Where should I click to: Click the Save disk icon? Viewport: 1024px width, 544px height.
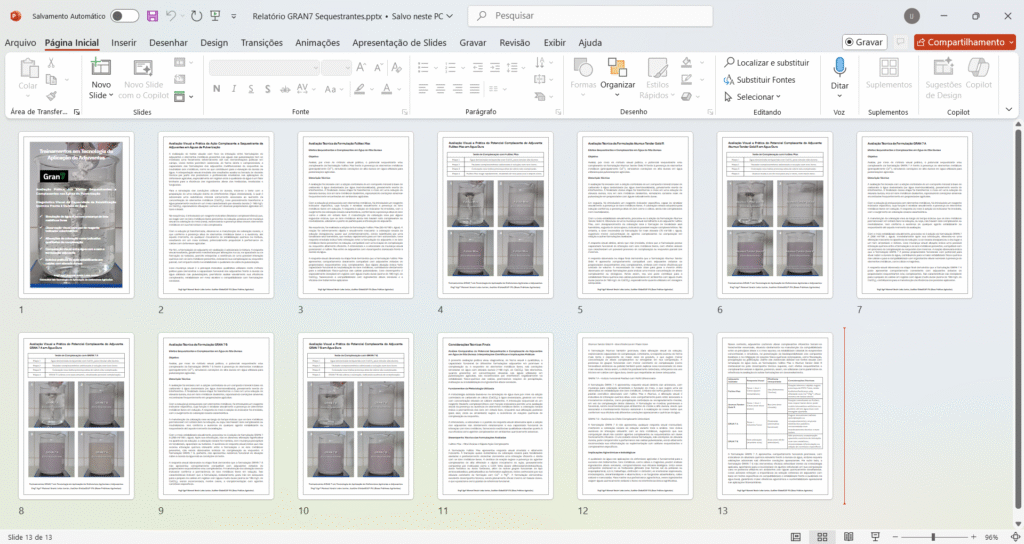pyautogui.click(x=152, y=16)
